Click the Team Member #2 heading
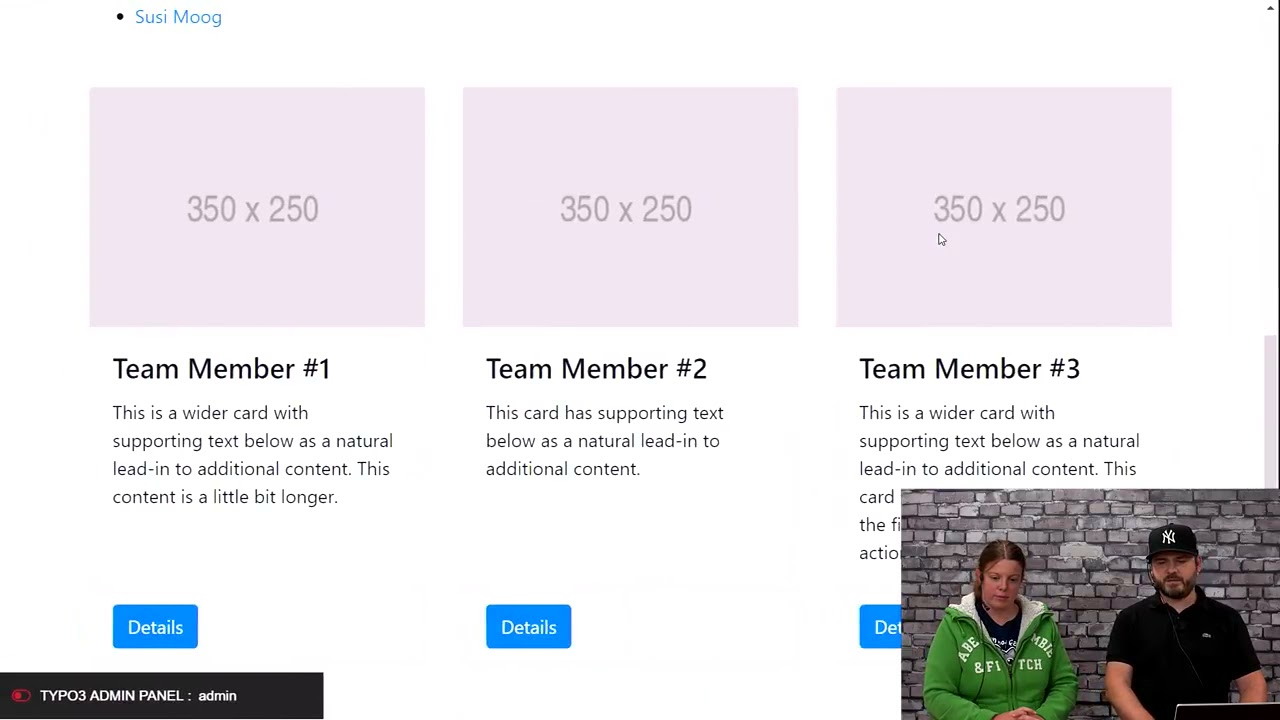 [x=596, y=369]
